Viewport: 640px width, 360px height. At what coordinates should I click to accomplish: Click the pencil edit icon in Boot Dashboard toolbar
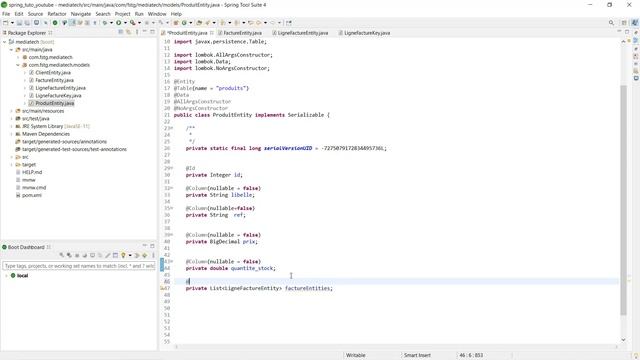pyautogui.click(x=107, y=255)
